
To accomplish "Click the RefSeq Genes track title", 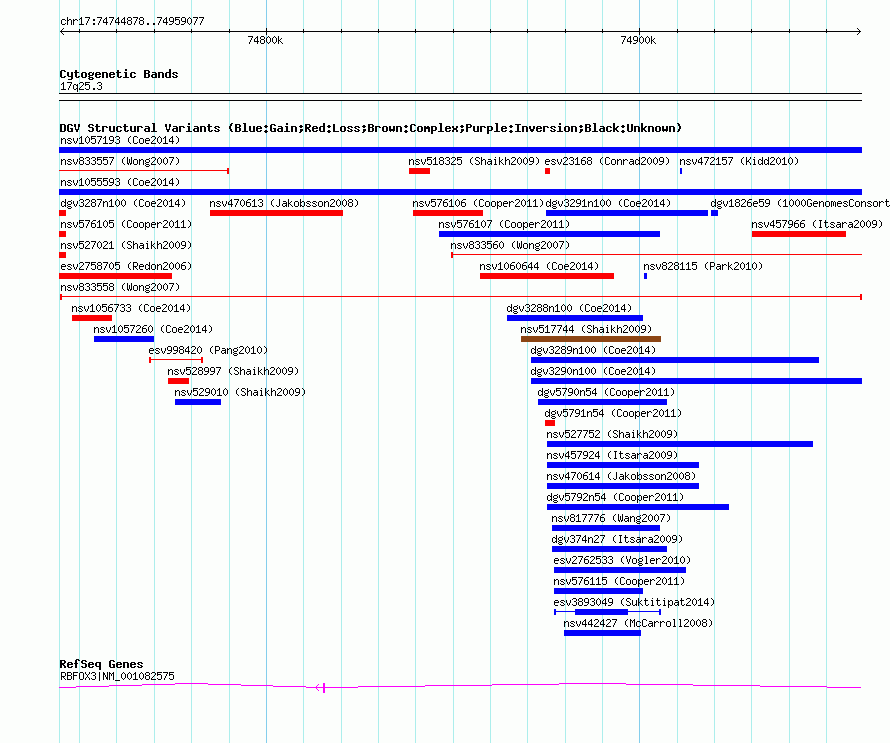I will (x=101, y=664).
